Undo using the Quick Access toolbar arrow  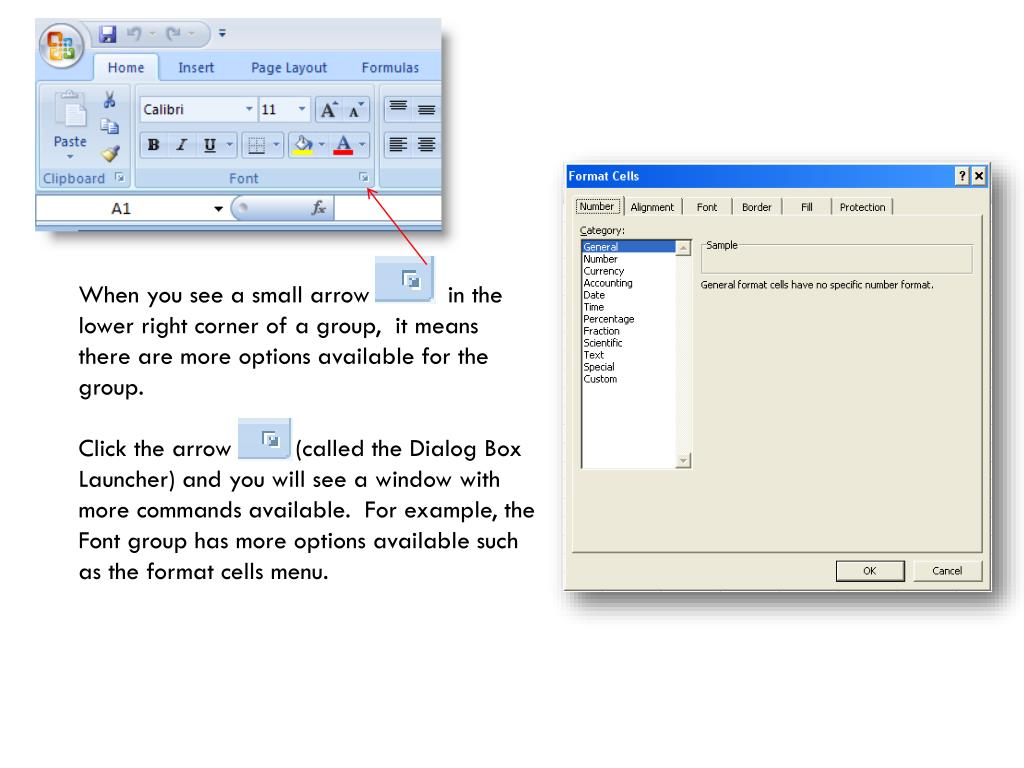(x=134, y=33)
